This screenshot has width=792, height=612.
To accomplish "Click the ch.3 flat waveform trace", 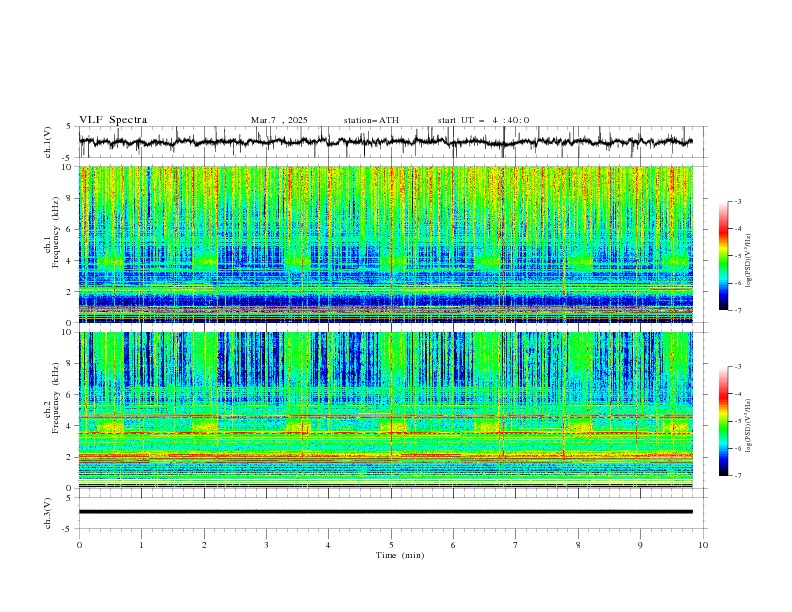I will coord(385,512).
